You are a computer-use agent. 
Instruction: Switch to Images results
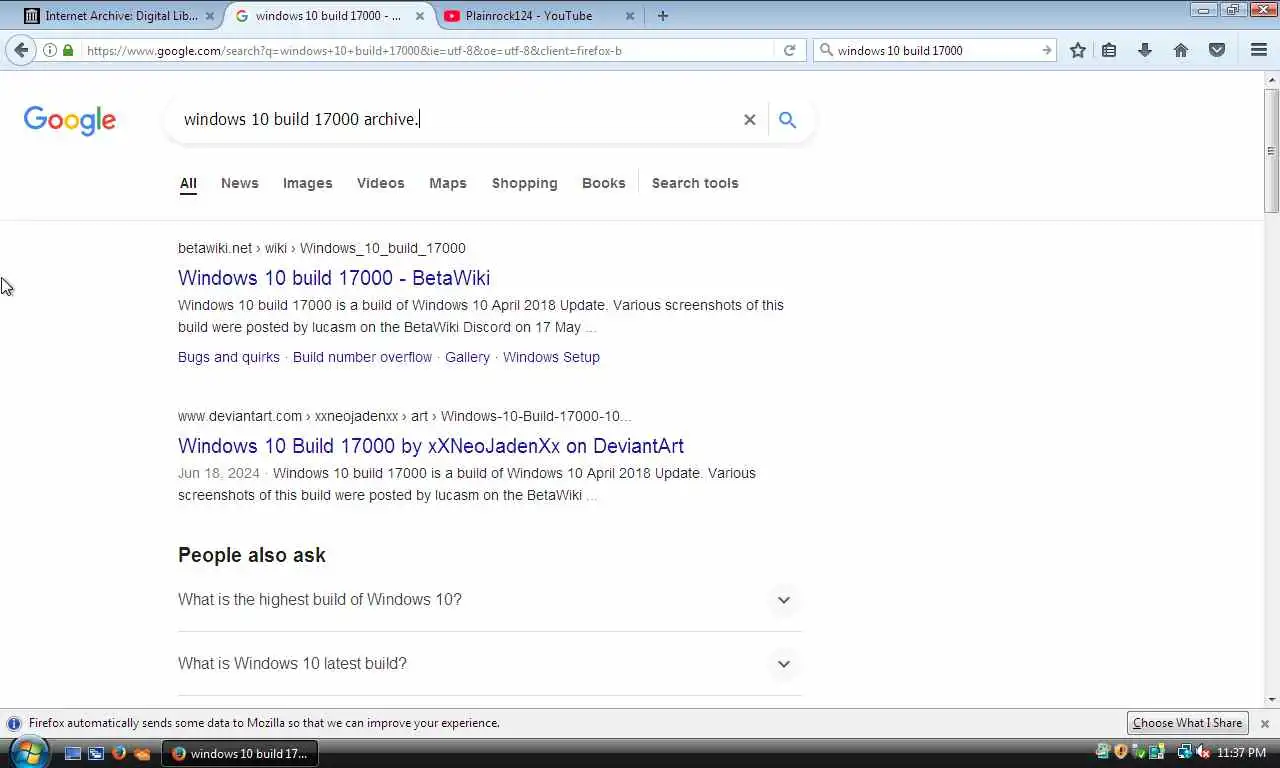pyautogui.click(x=307, y=183)
